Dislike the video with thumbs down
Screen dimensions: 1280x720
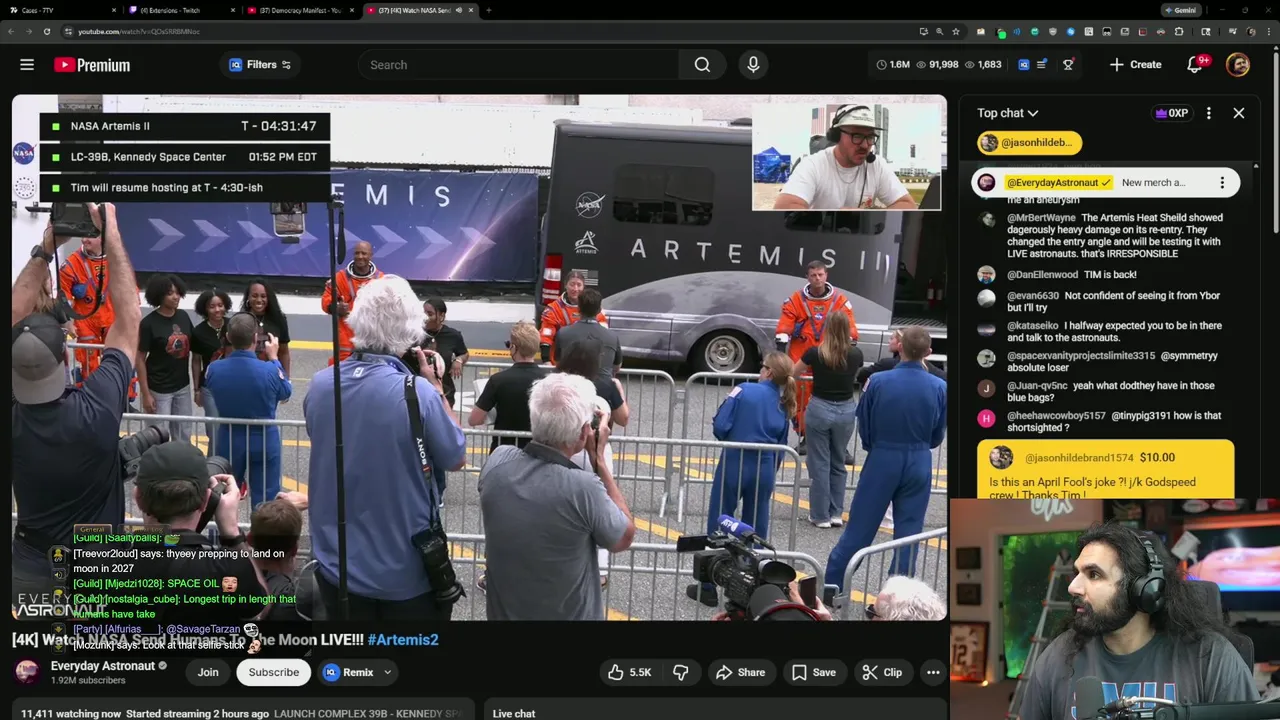click(680, 672)
